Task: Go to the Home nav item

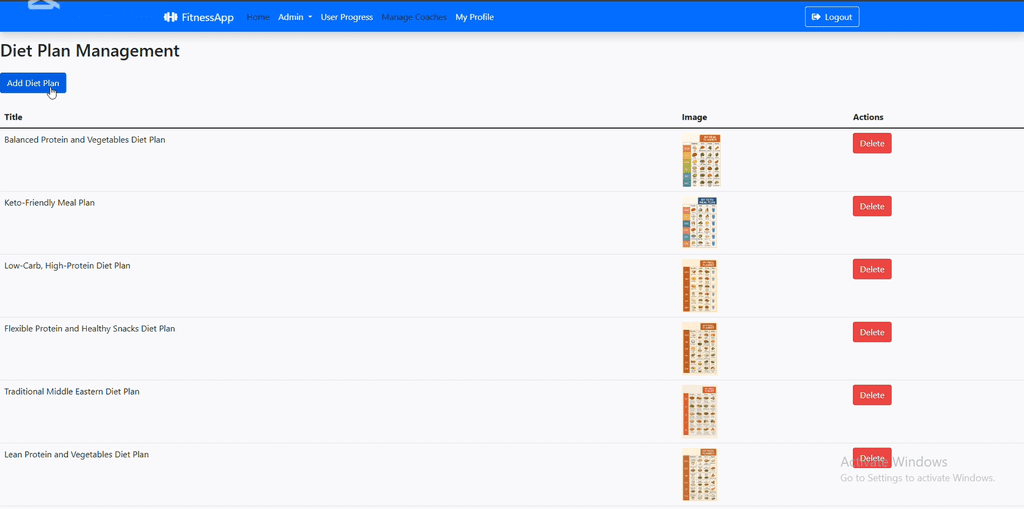Action: [x=258, y=17]
